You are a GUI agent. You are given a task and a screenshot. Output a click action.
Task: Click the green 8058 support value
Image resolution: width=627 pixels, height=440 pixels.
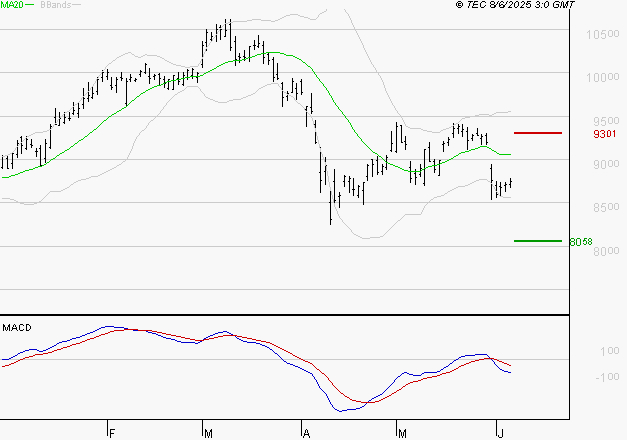click(x=581, y=242)
